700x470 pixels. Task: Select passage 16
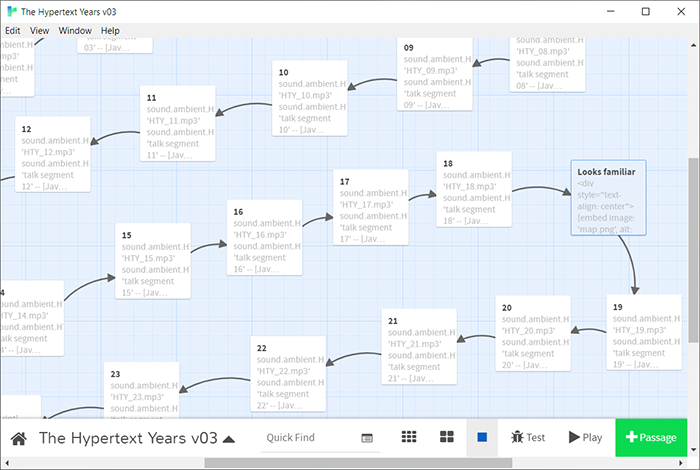click(x=264, y=237)
